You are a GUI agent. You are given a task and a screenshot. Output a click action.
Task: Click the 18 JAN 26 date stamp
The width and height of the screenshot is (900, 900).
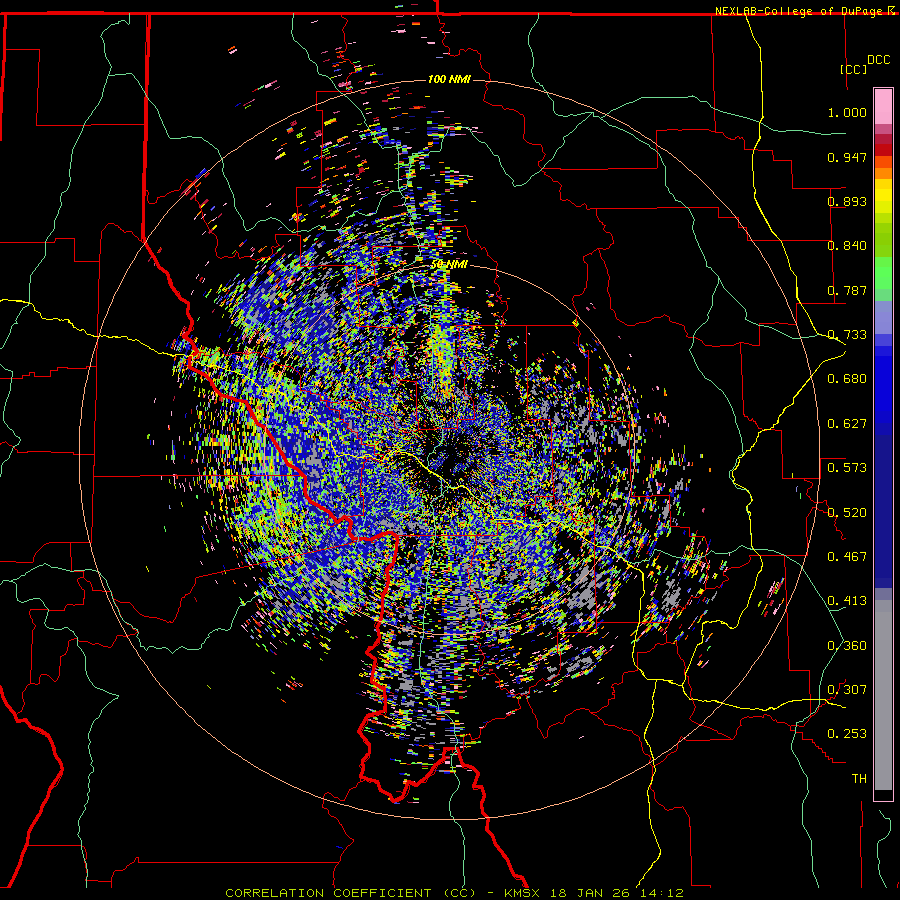(x=589, y=893)
